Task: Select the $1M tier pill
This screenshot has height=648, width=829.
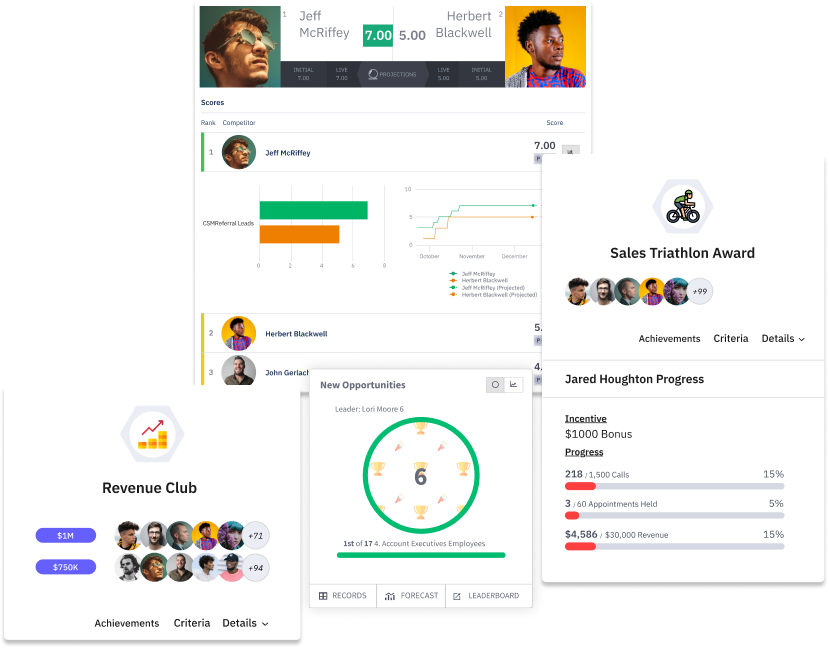Action: [x=66, y=535]
